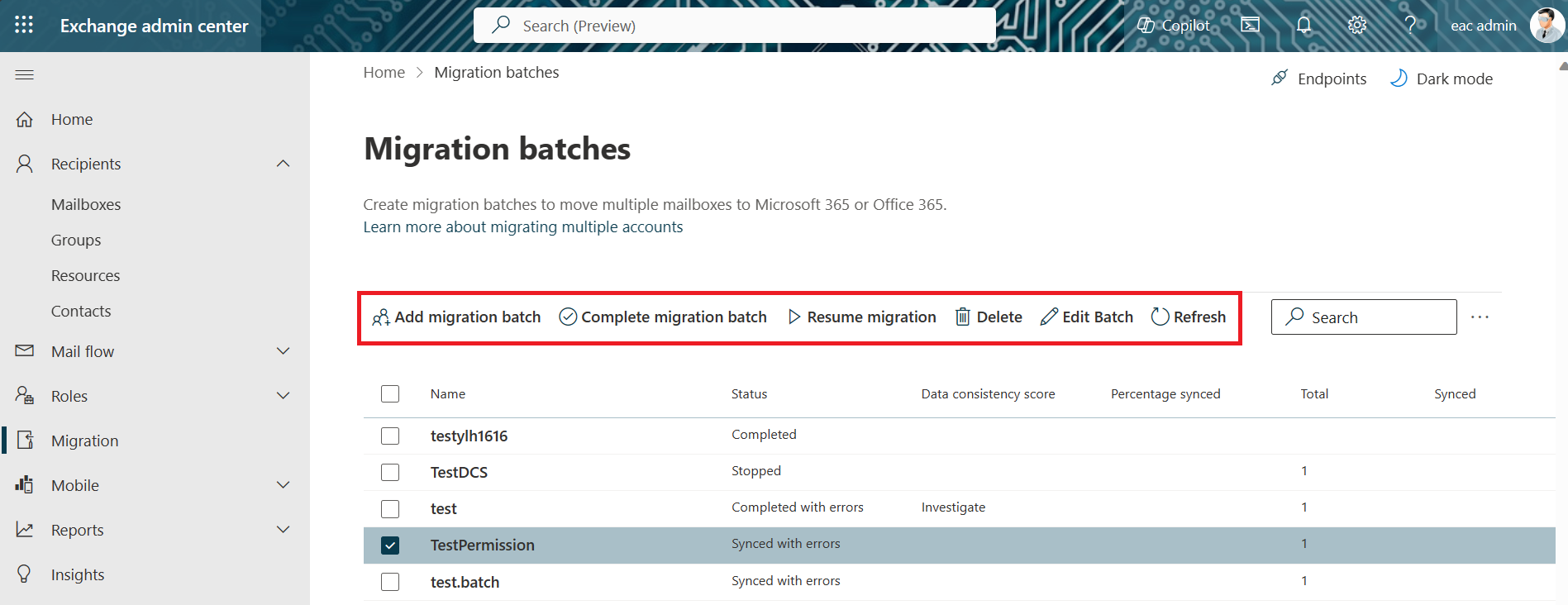Image resolution: width=1568 pixels, height=605 pixels.
Task: Expand the Mobile section chevron
Action: tap(284, 484)
